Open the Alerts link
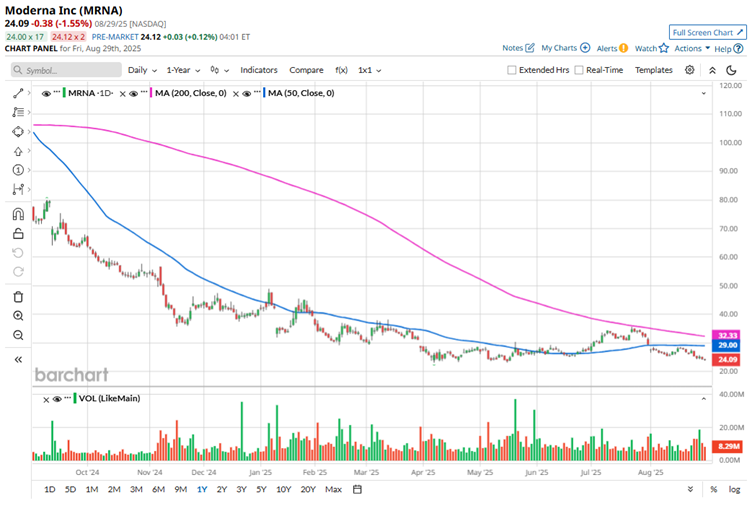This screenshot has width=752, height=511. pos(612,48)
